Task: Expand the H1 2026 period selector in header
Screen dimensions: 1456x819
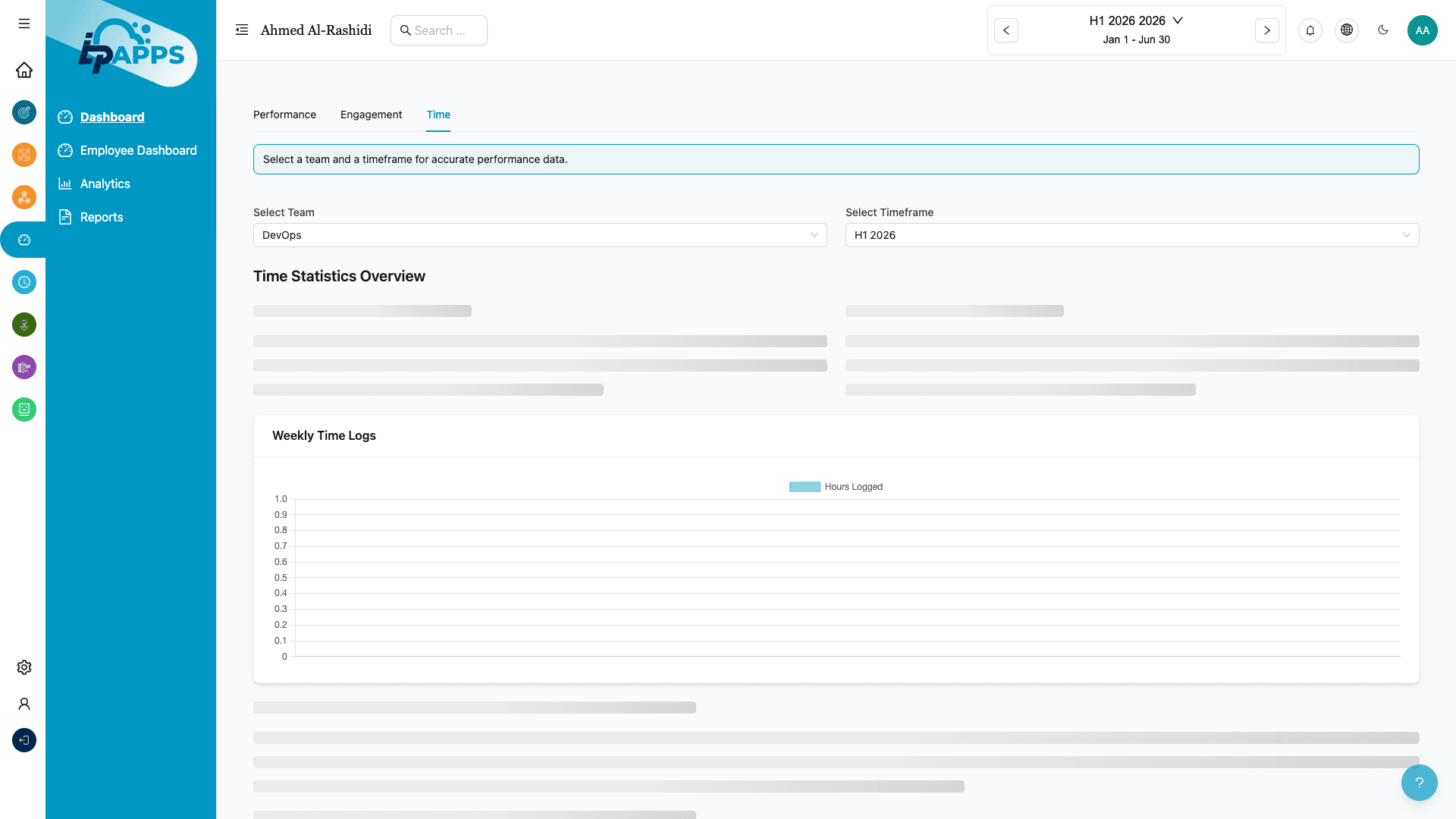Action: tap(1135, 21)
